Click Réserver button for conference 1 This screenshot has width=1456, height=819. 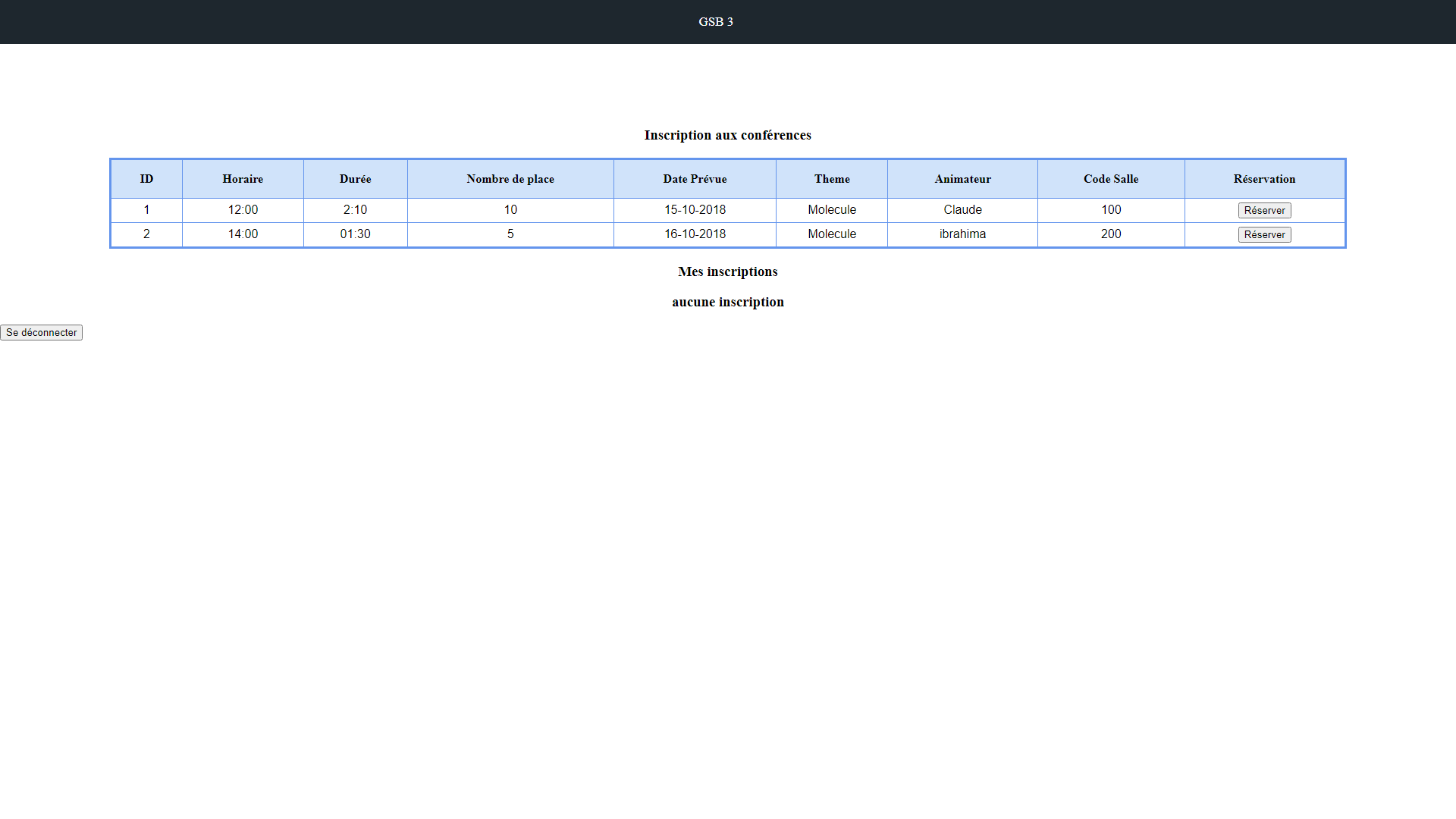click(x=1264, y=210)
